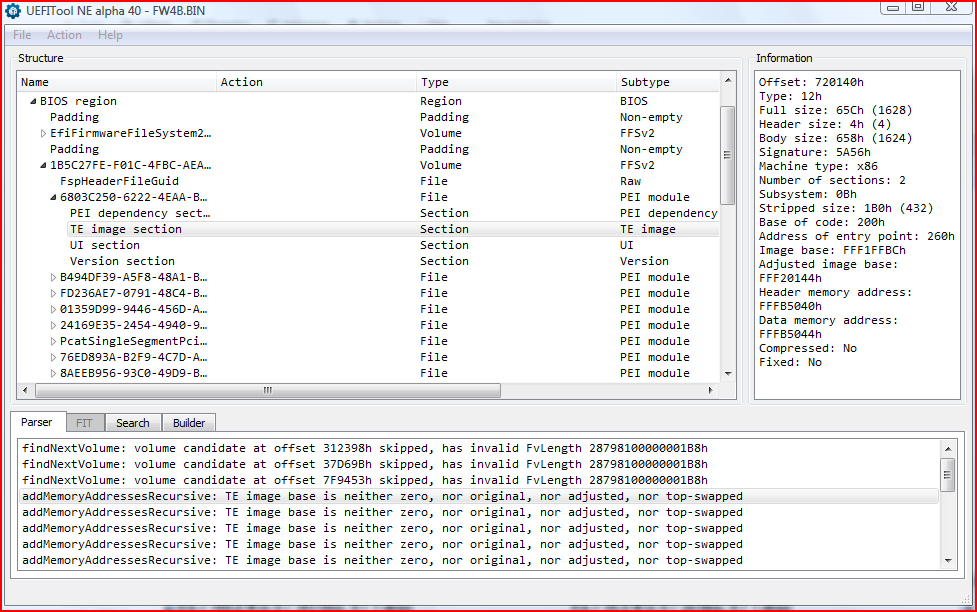This screenshot has width=977, height=612.
Task: Click the Raw subtype of FspHeaderFileGuid
Action: 630,181
